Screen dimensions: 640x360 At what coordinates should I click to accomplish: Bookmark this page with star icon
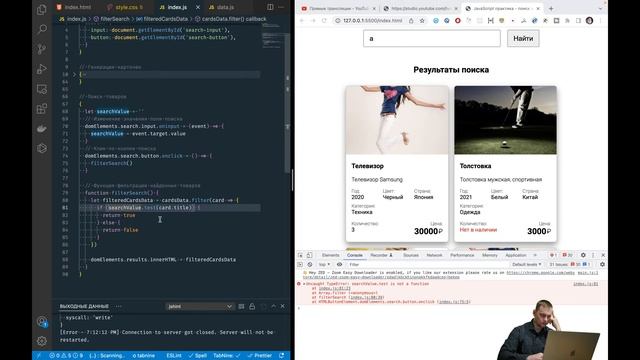pyautogui.click(x=422, y=20)
